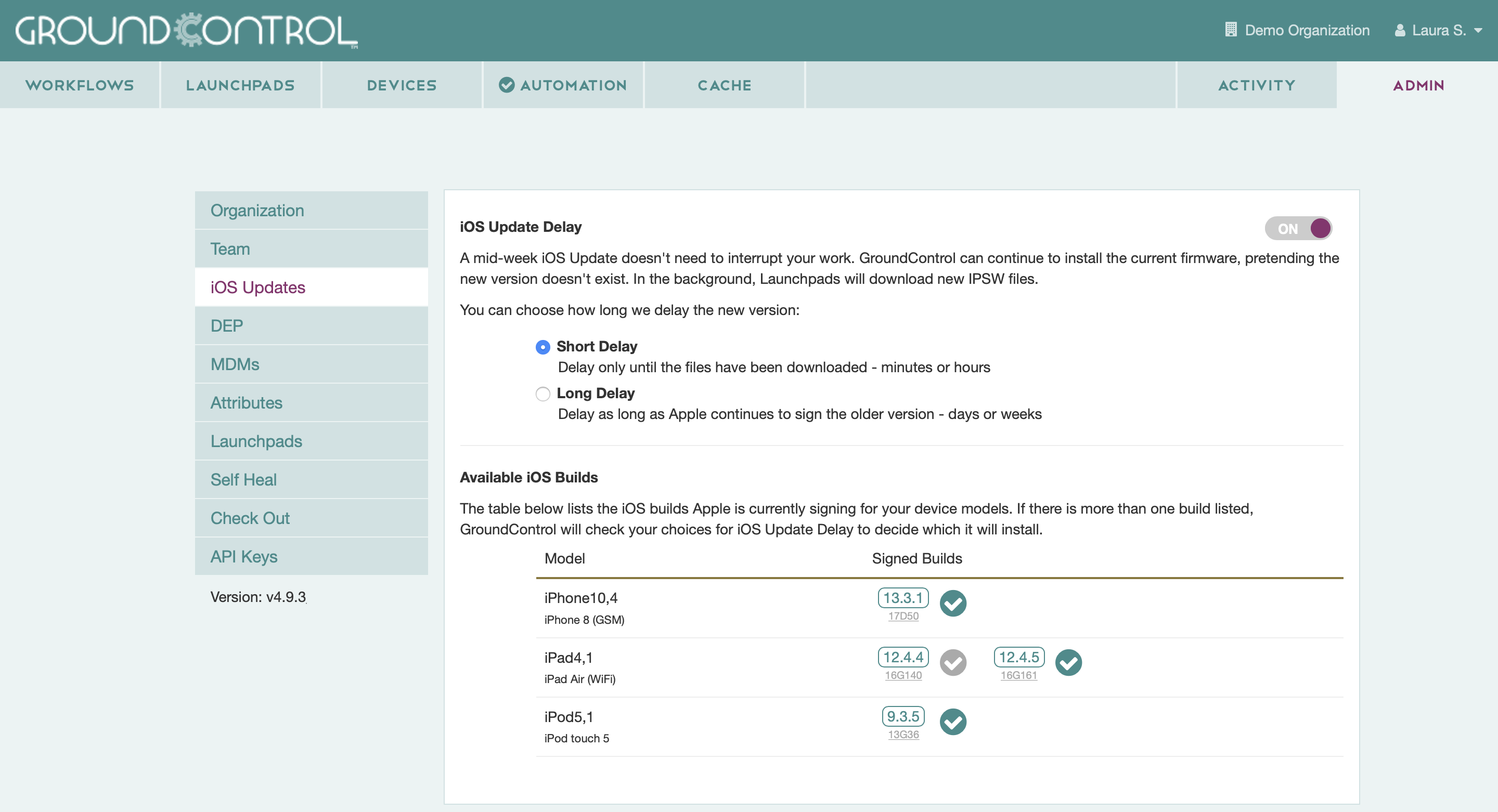Click the 9.3.5 build badge
Viewport: 1498px width, 812px height.
(x=903, y=716)
